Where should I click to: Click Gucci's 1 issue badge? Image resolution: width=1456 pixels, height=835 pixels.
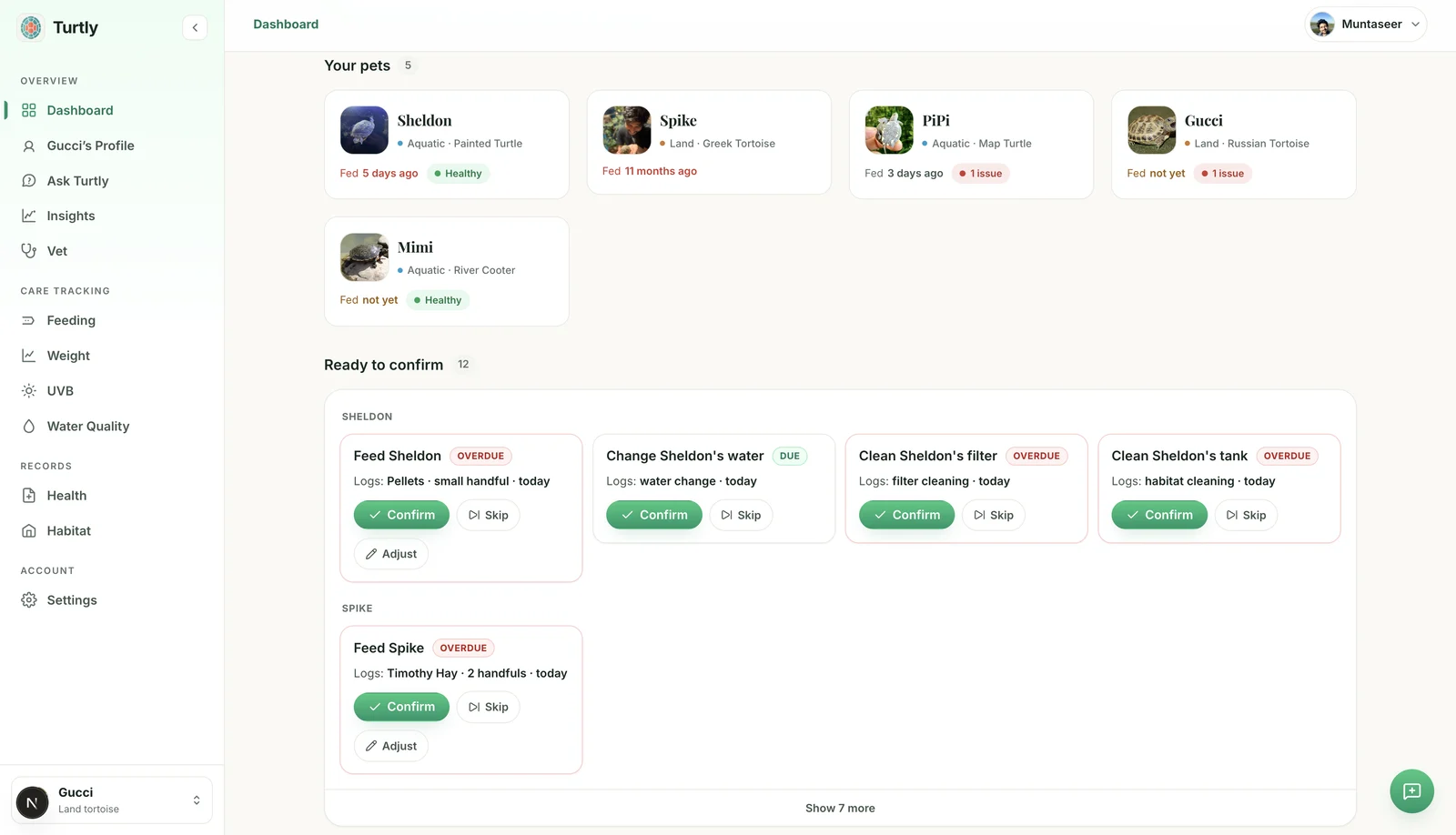[x=1222, y=174]
